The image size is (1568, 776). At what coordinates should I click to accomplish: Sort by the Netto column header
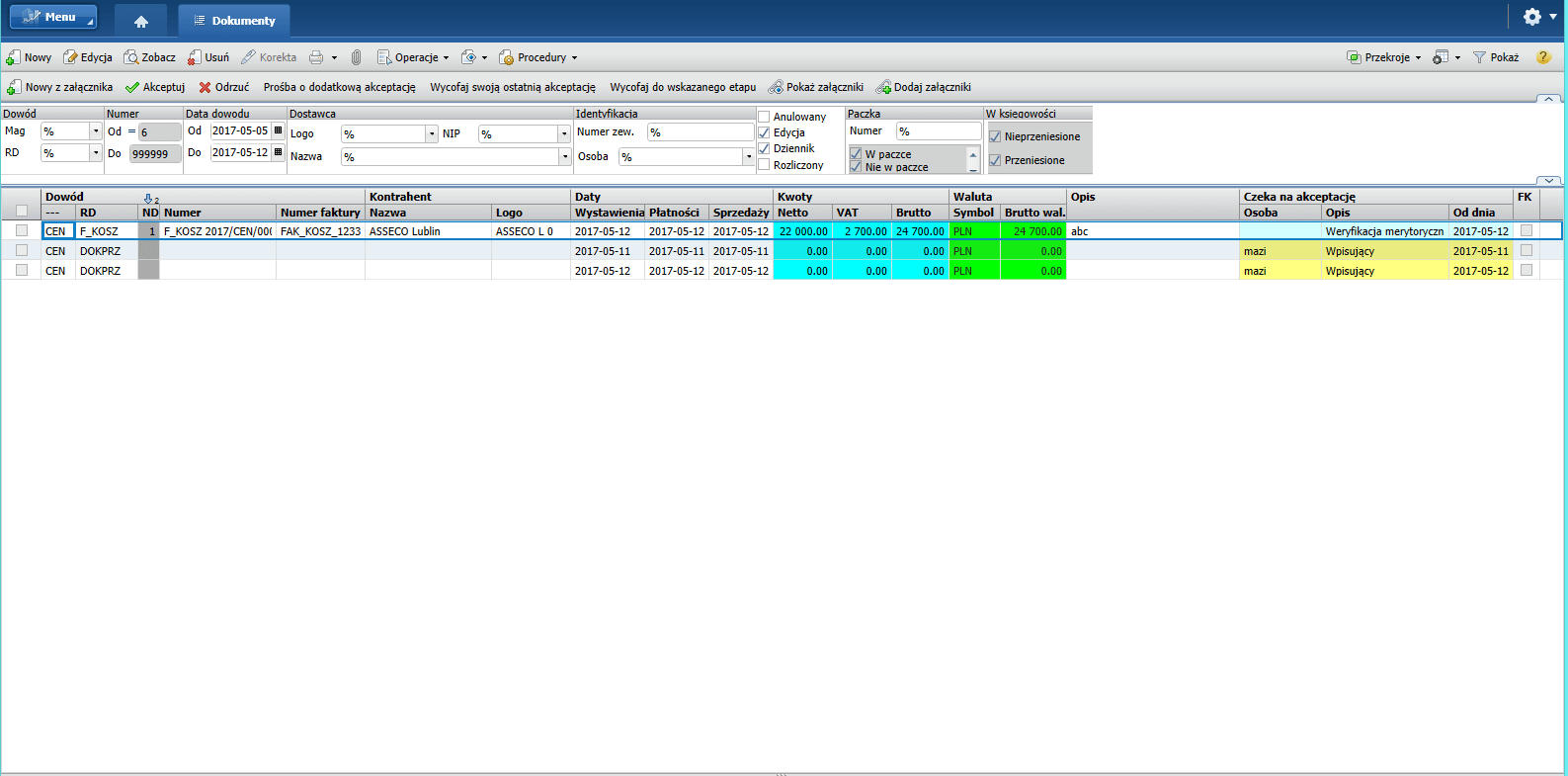coord(802,213)
